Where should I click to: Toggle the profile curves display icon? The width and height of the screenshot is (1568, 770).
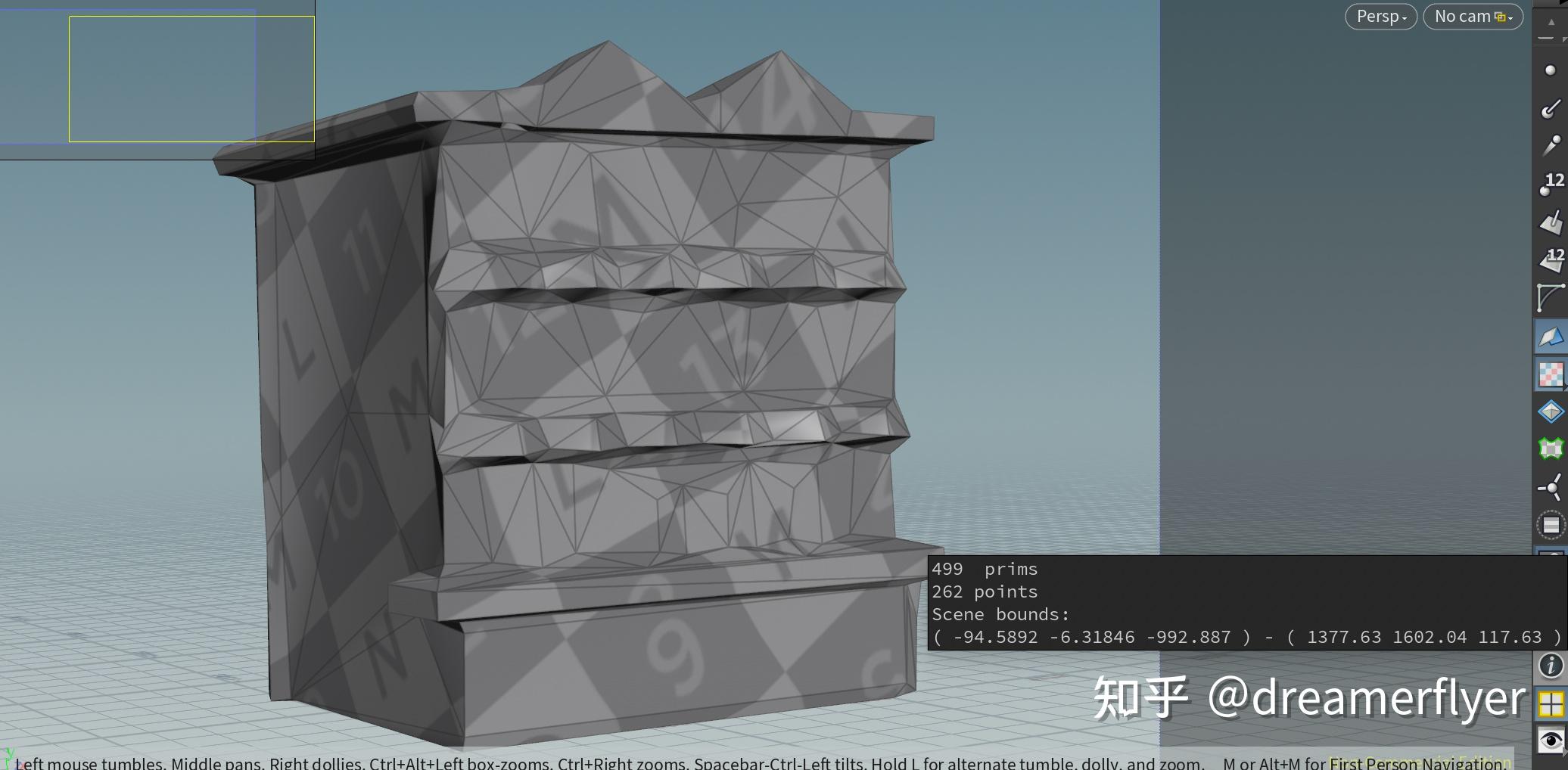point(1551,299)
